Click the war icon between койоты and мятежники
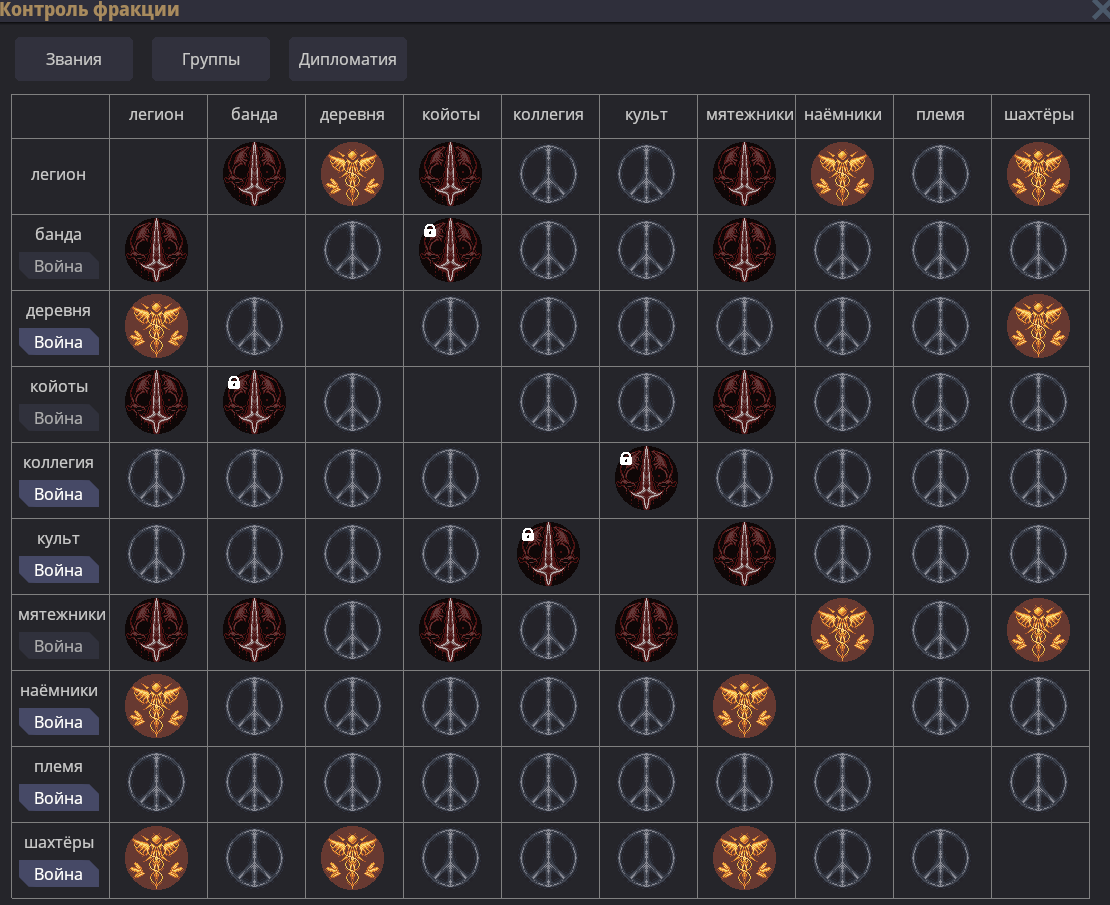 coord(745,403)
